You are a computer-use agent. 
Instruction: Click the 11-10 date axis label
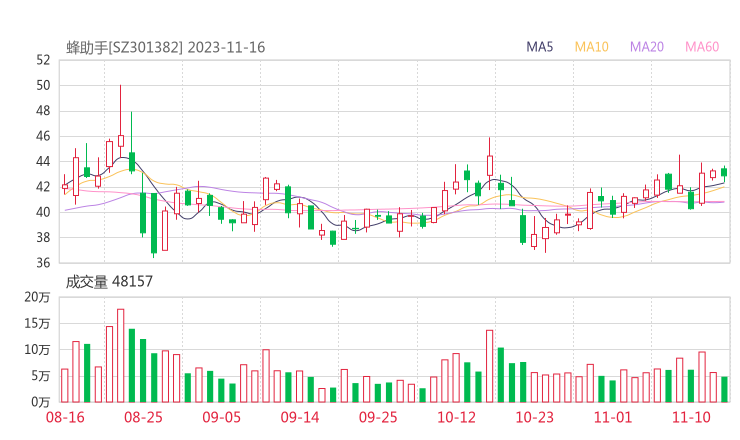click(x=691, y=417)
